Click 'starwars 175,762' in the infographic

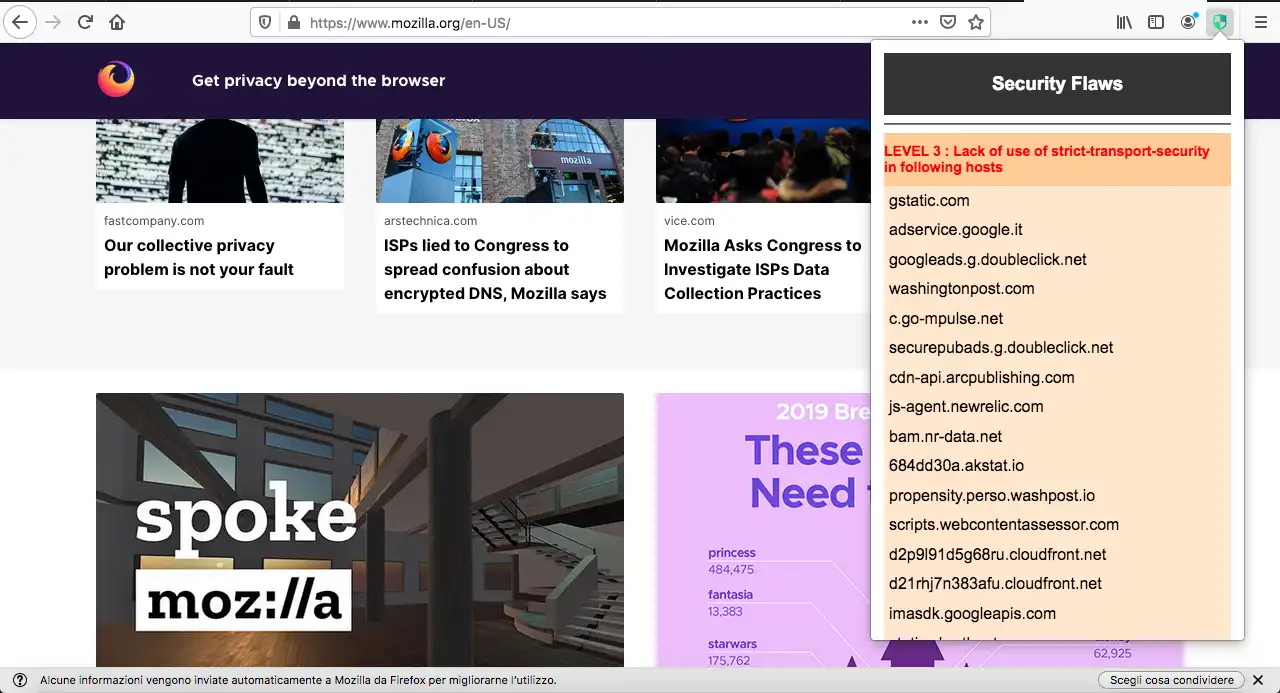(732, 652)
